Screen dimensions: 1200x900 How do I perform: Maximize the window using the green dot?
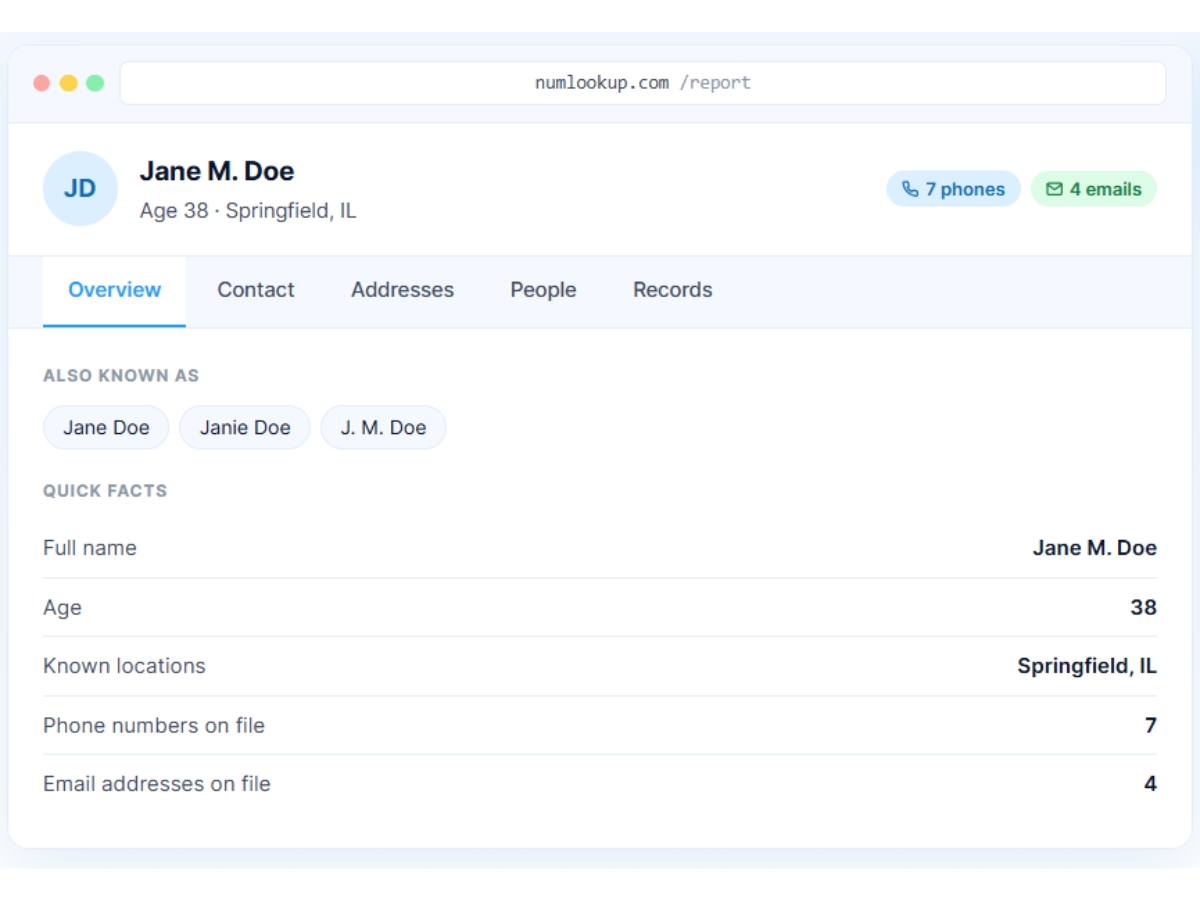(x=95, y=83)
